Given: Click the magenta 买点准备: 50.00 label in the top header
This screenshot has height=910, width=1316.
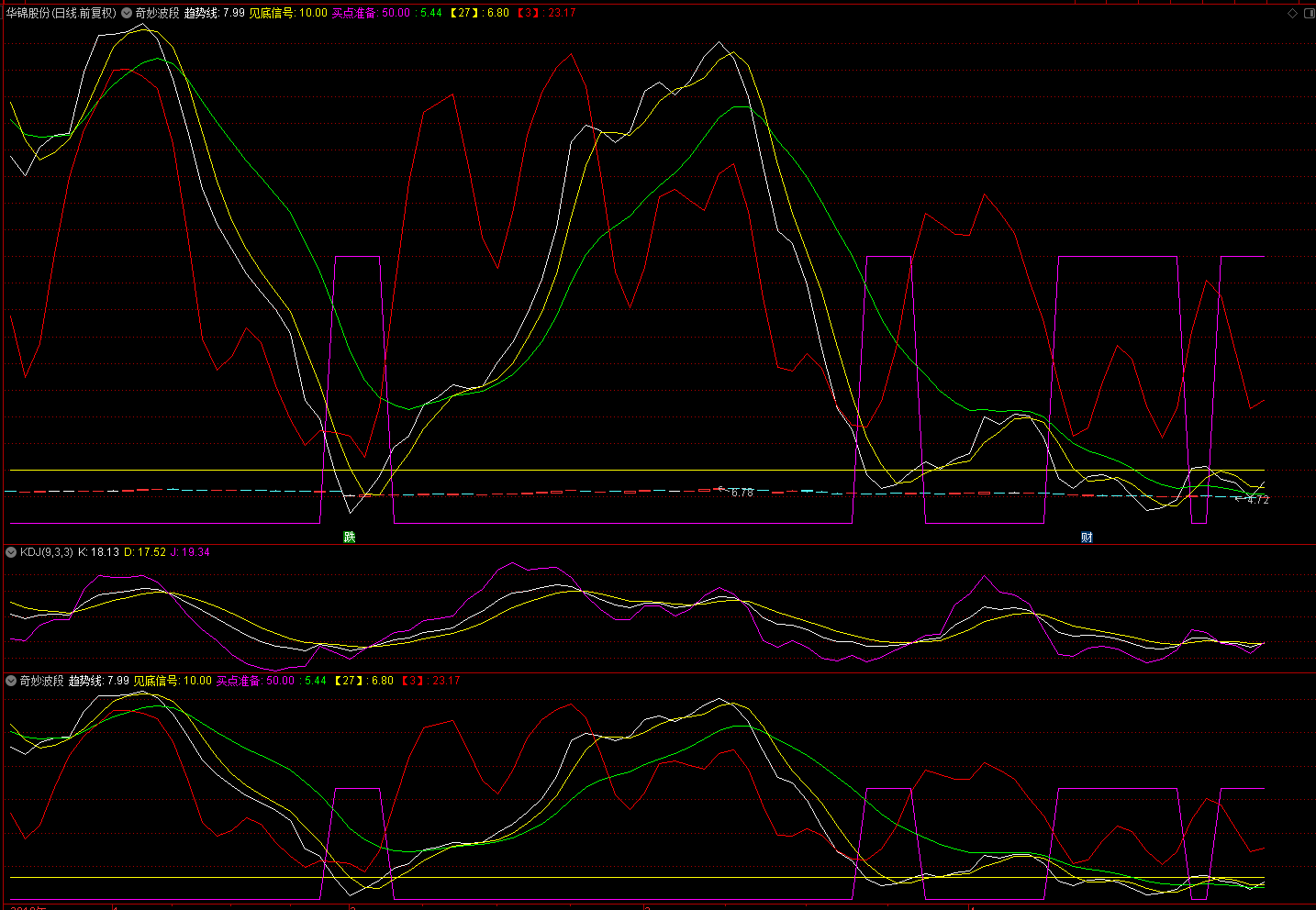Looking at the screenshot, I should pos(371,13).
